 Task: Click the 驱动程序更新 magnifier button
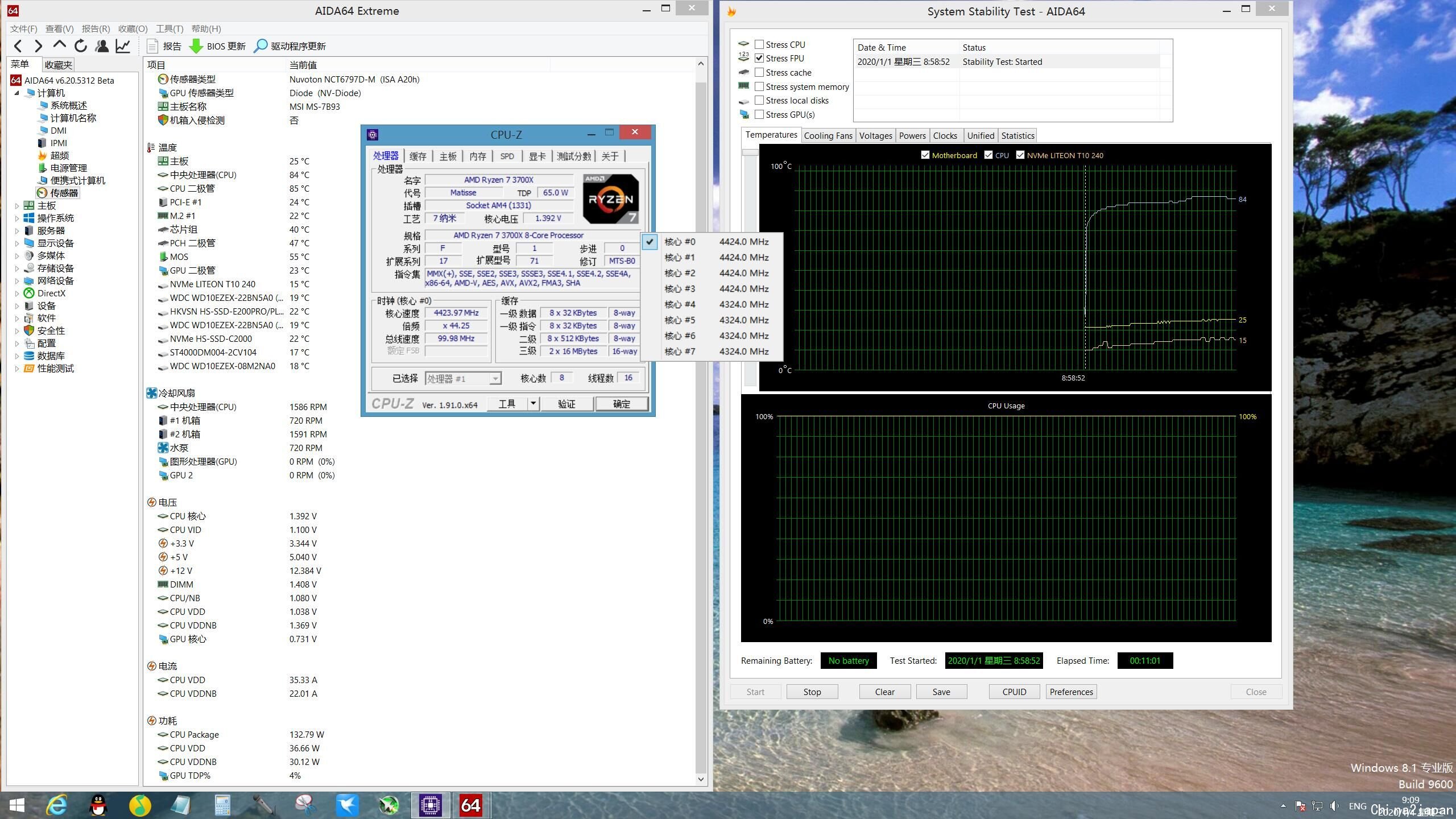290,46
